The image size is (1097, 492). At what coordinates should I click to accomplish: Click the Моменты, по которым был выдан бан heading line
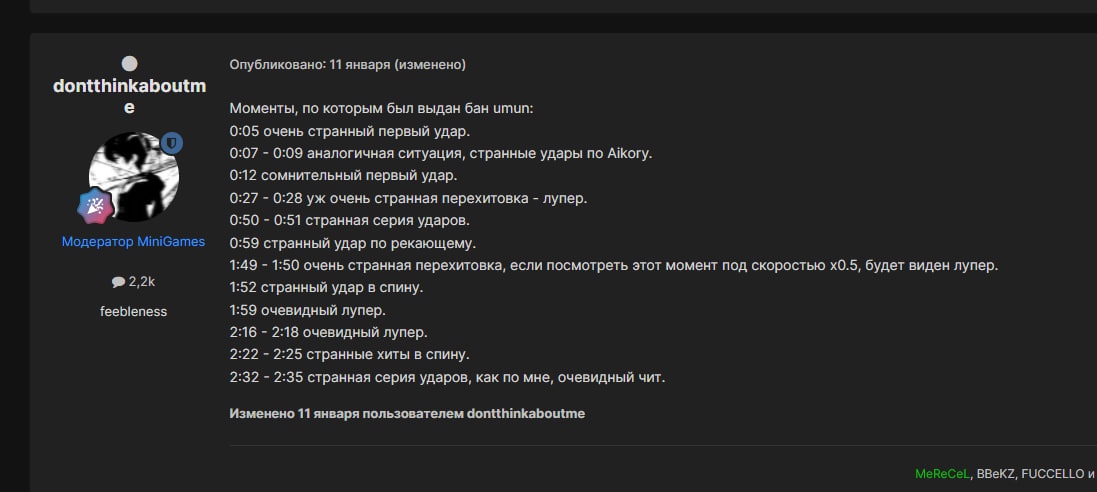click(x=381, y=108)
